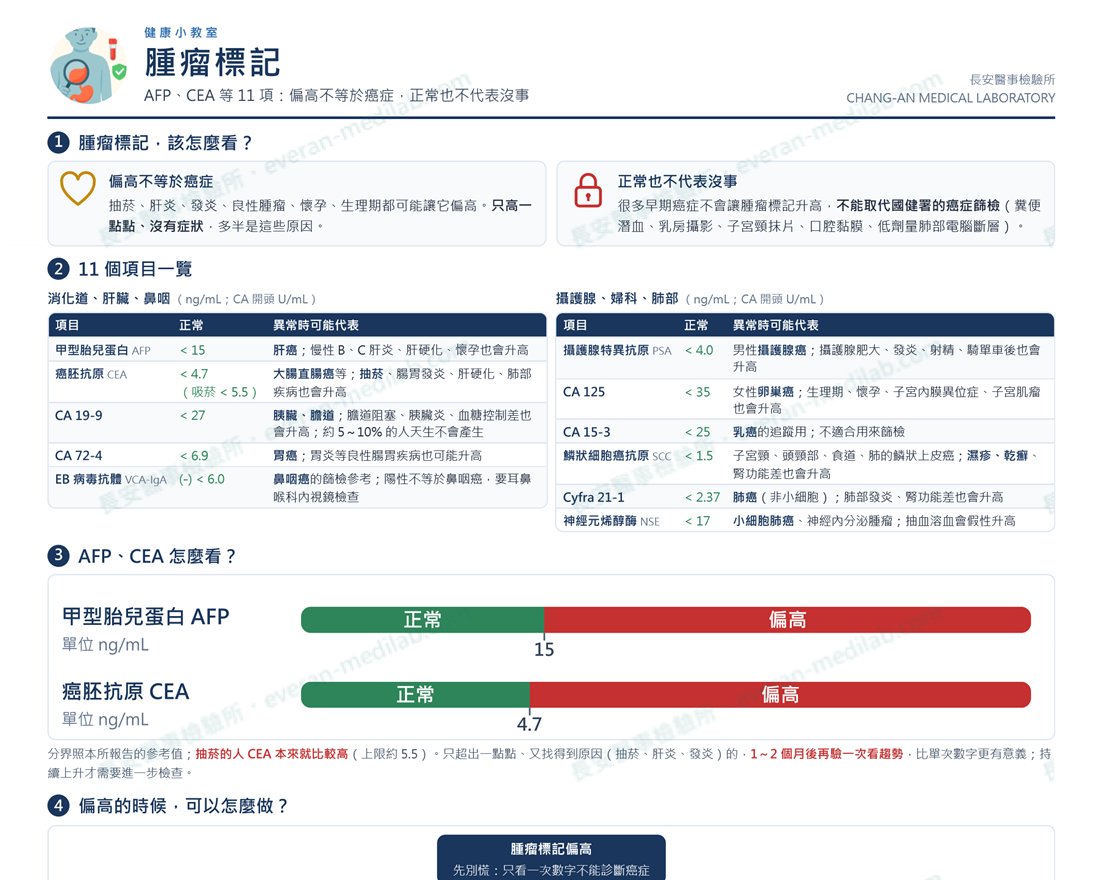Click the red 抽菸的人 CEA 本來就比較高 note
Screen dimensions: 1100x880
click(271, 754)
